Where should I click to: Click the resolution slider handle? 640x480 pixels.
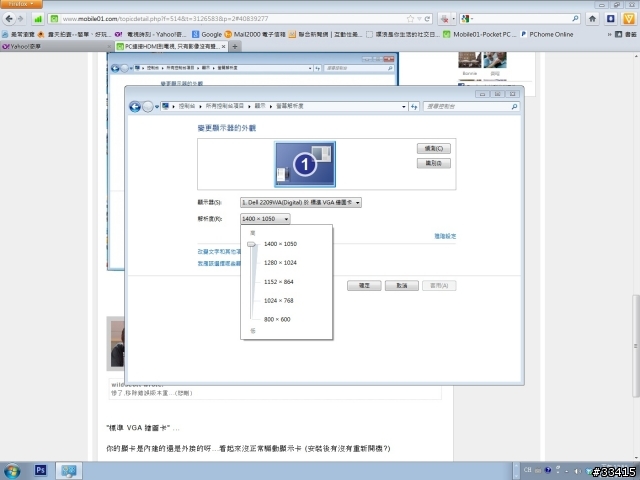[x=251, y=244]
